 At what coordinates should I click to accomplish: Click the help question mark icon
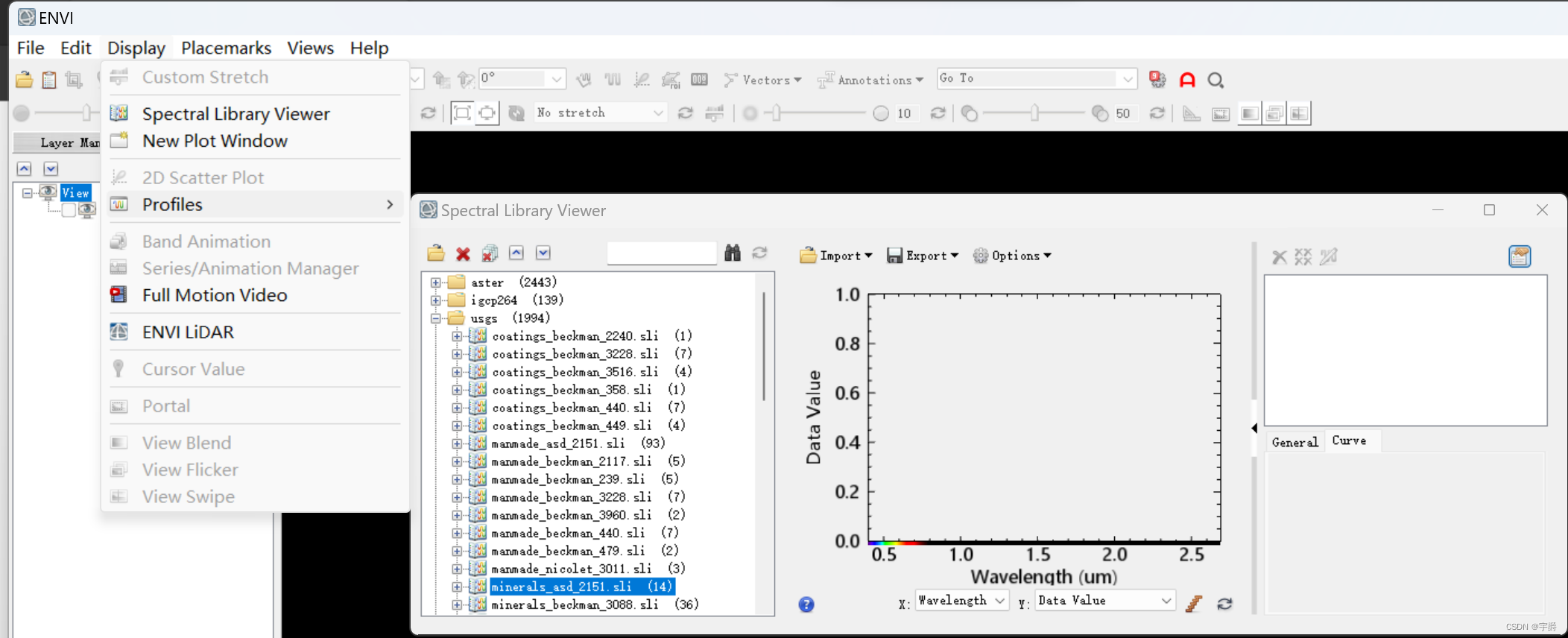[806, 604]
